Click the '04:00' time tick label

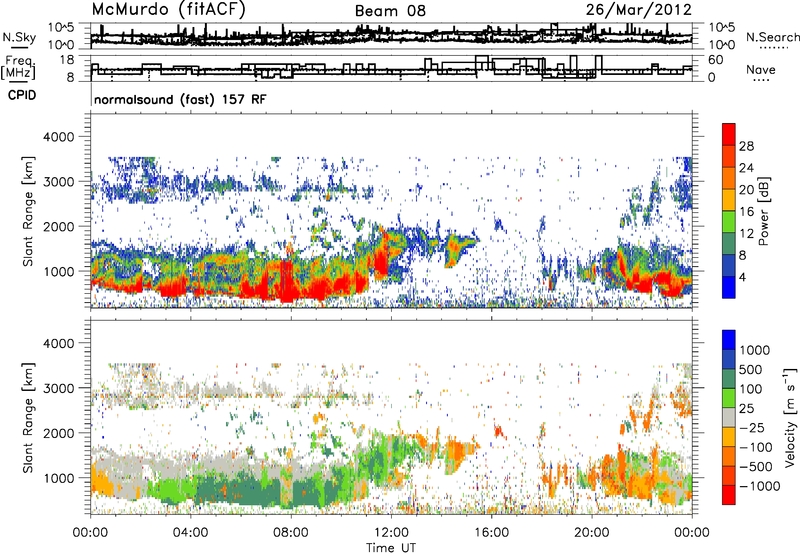point(190,533)
